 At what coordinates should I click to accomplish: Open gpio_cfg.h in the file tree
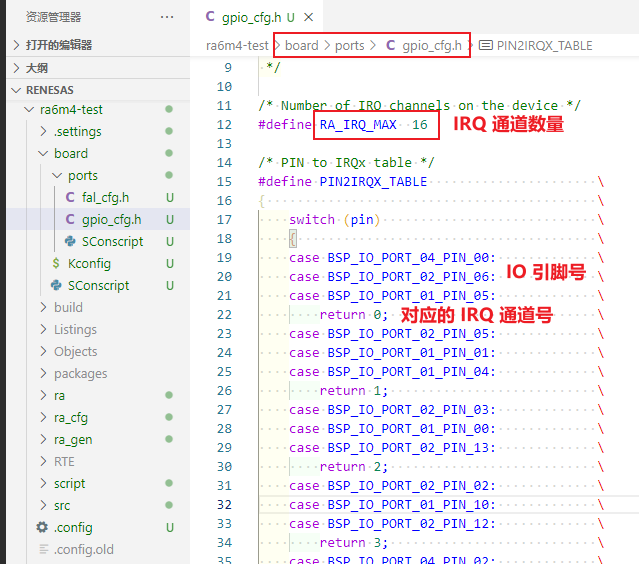(110, 220)
